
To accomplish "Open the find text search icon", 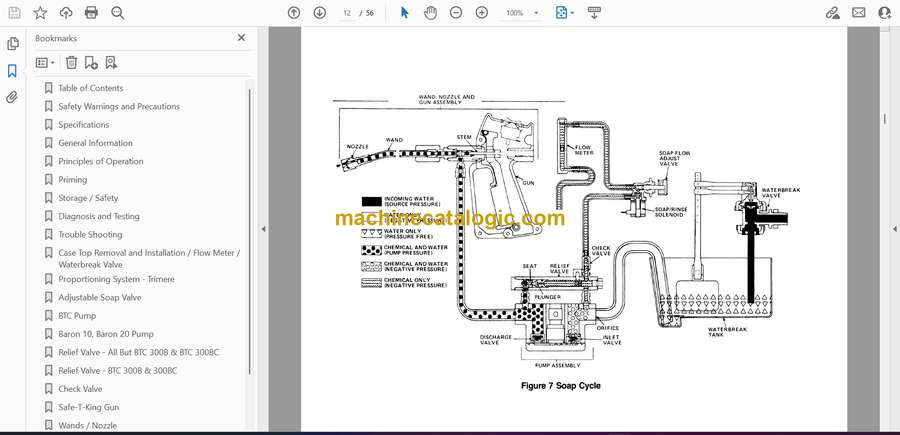I will pos(118,13).
